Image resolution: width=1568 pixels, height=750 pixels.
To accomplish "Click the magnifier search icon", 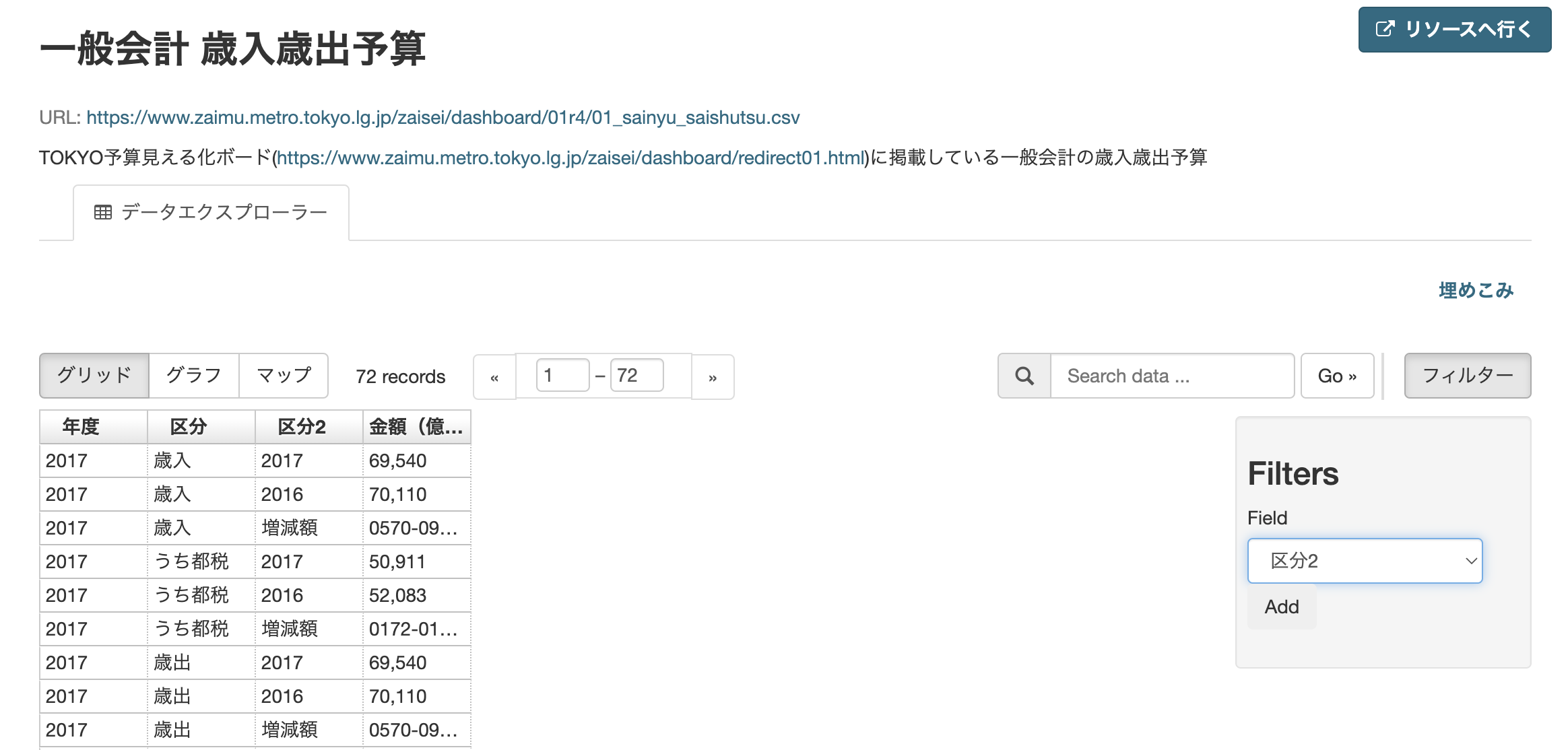I will click(x=1024, y=376).
